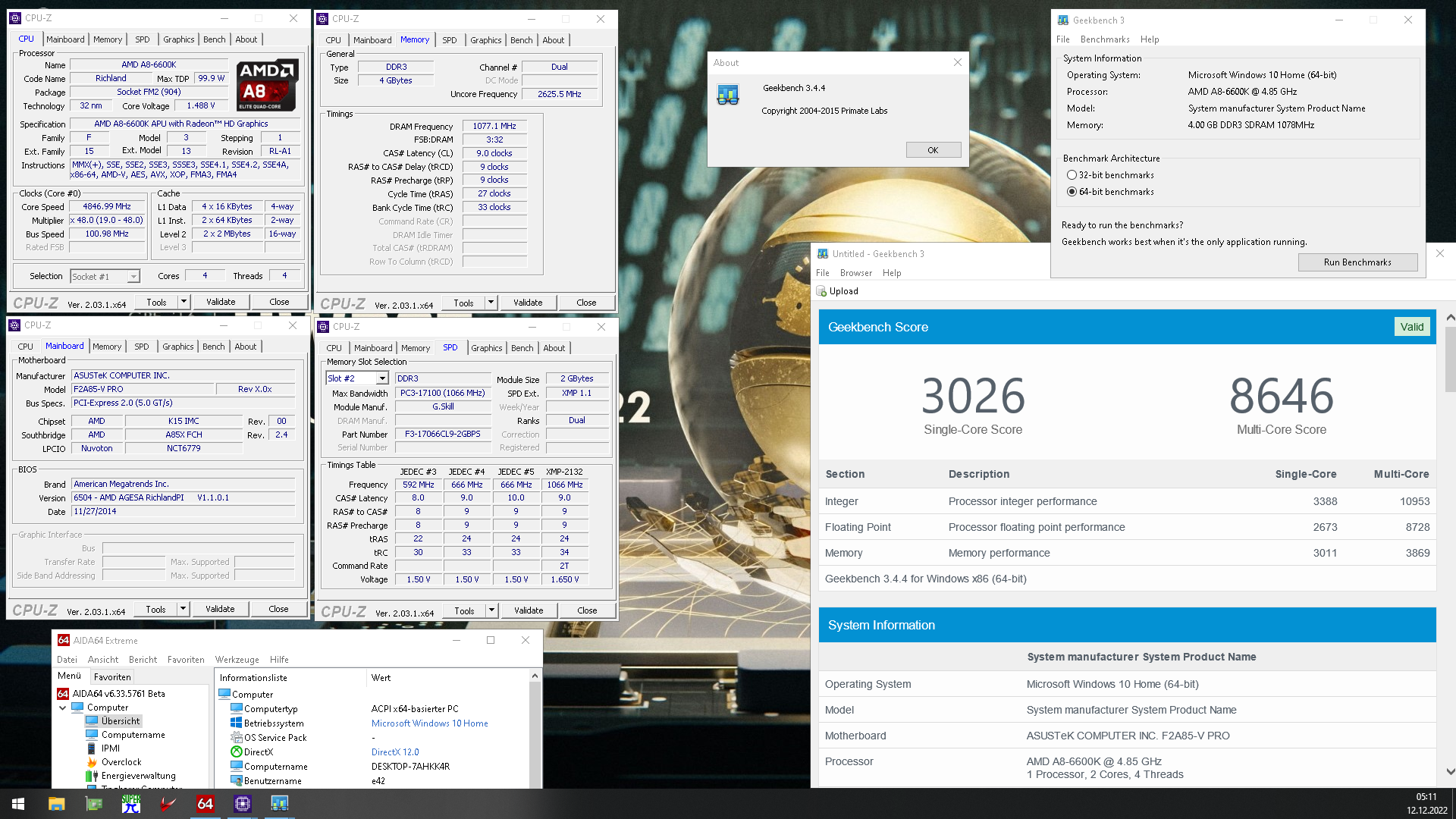
Task: Click the Geekbench 3 title bar icon
Action: tap(1063, 20)
